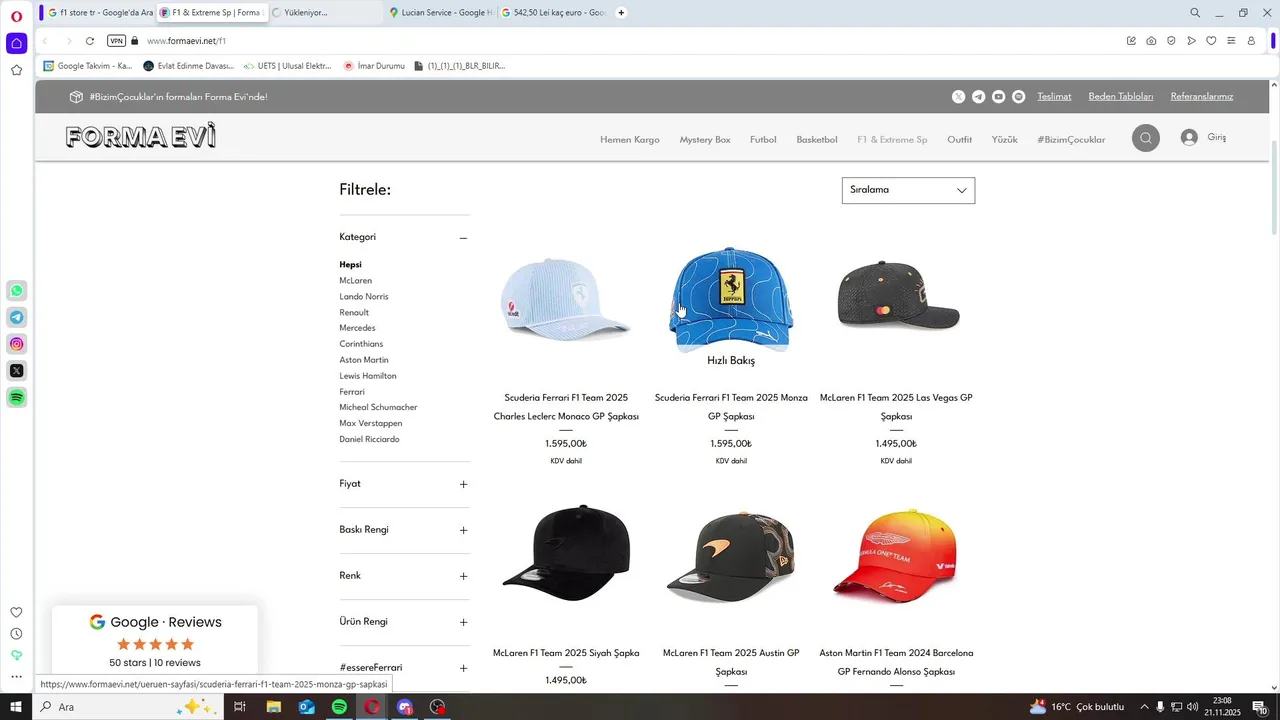The height and width of the screenshot is (720, 1280).
Task: Collapse the Kategori filter section
Action: 463,238
